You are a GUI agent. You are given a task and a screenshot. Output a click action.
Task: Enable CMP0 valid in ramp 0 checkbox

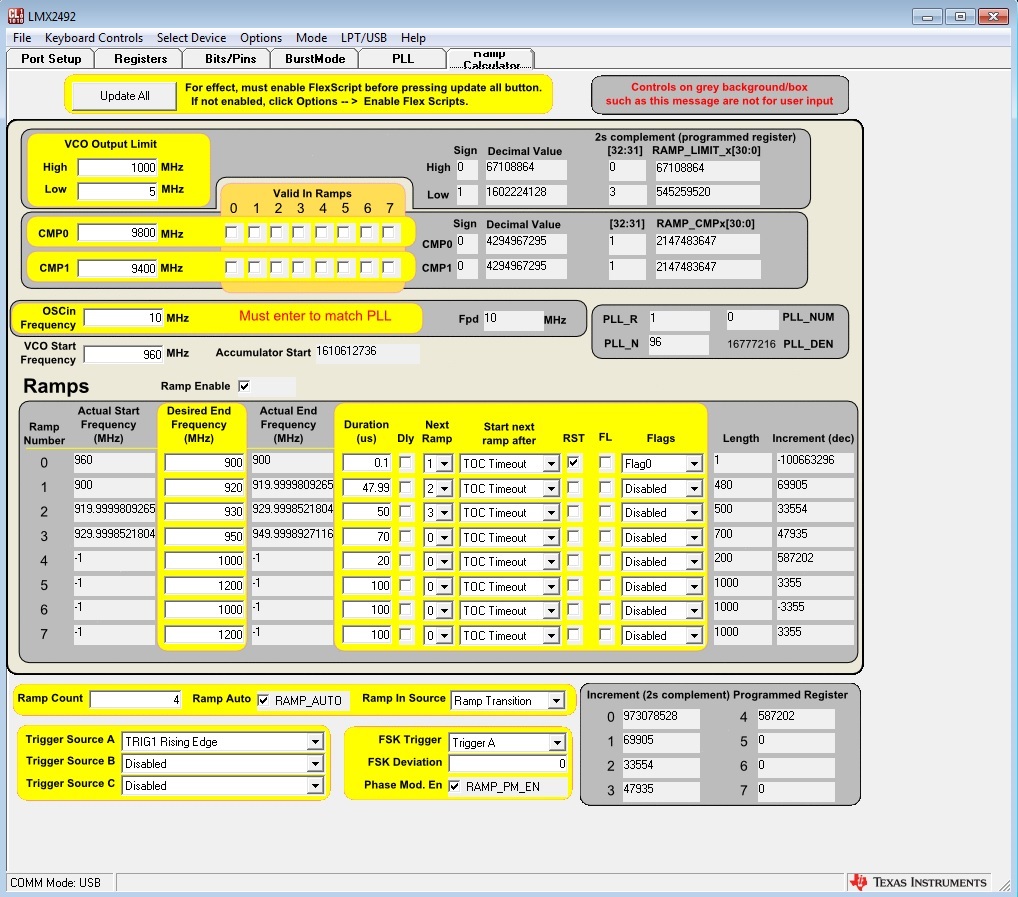point(232,232)
